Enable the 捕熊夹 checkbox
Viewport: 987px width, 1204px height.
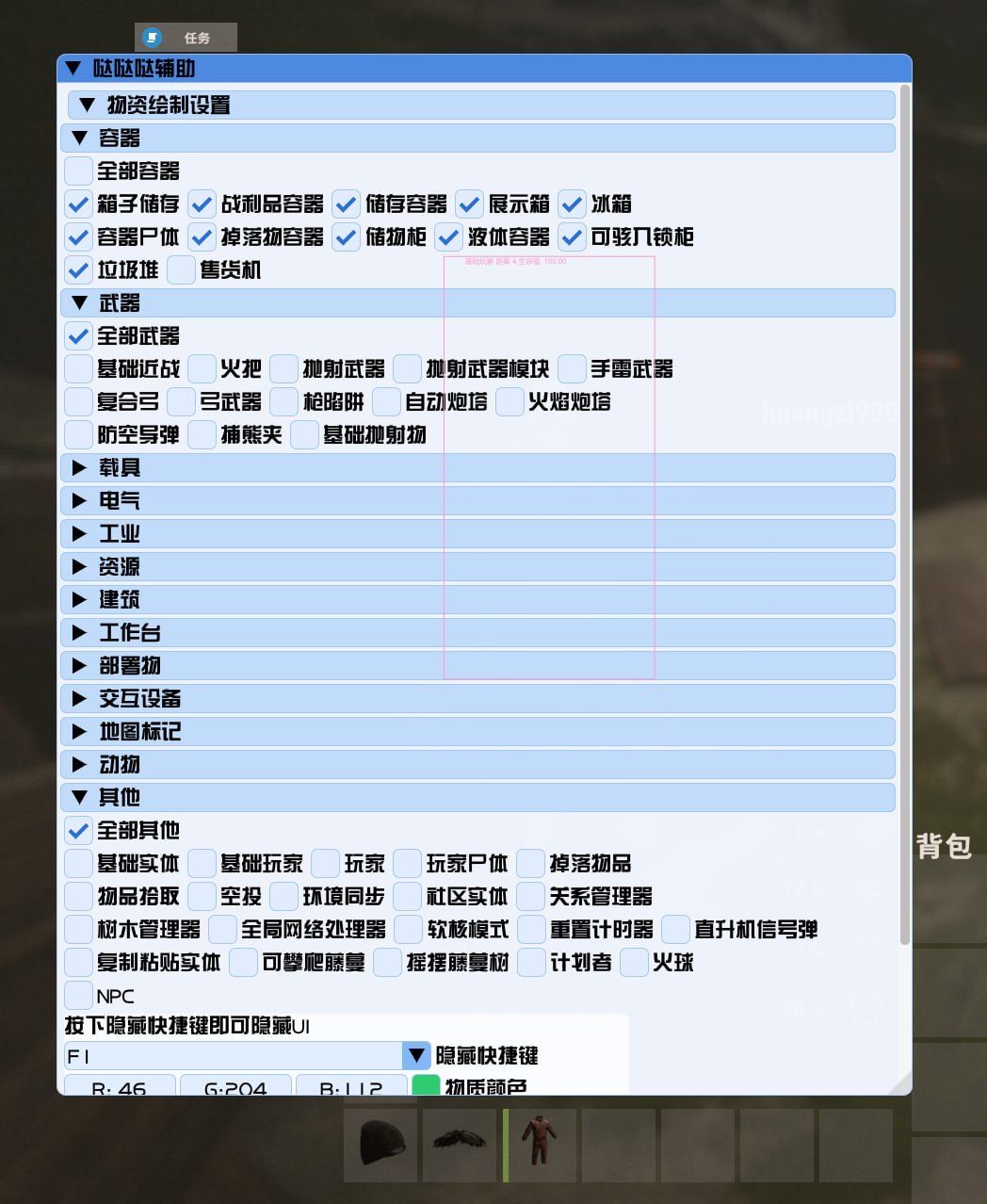202,434
